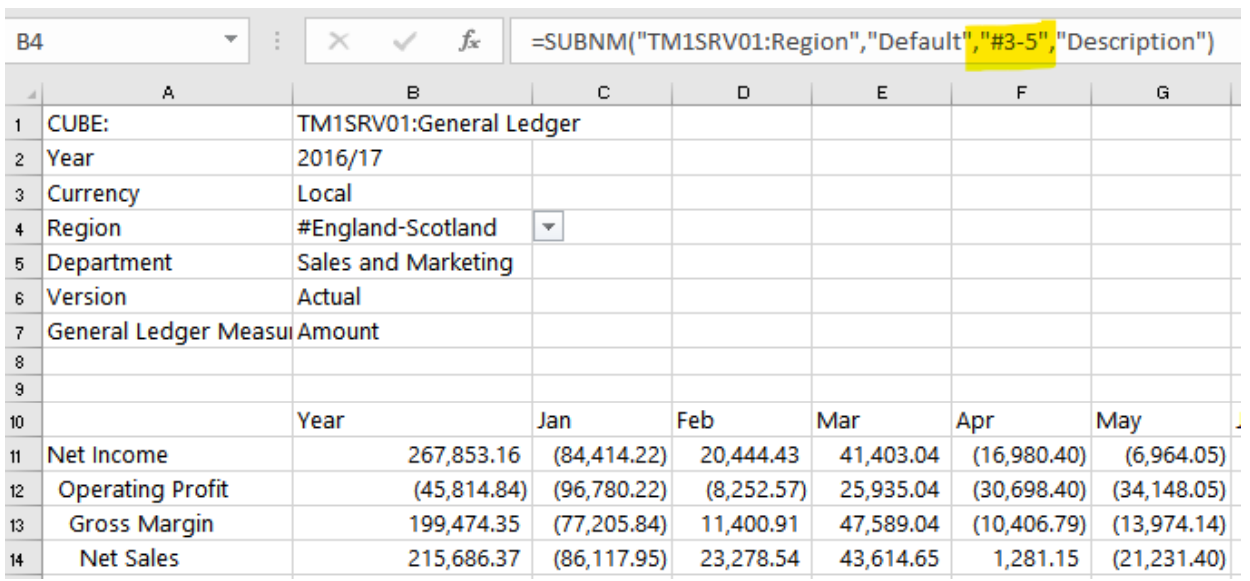Select column A header
This screenshot has height=581, width=1250.
[166, 92]
